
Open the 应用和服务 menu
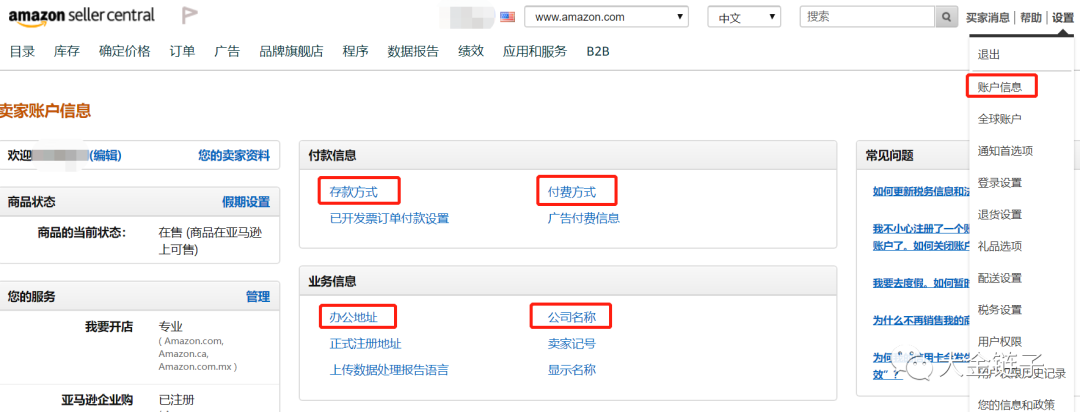point(535,51)
